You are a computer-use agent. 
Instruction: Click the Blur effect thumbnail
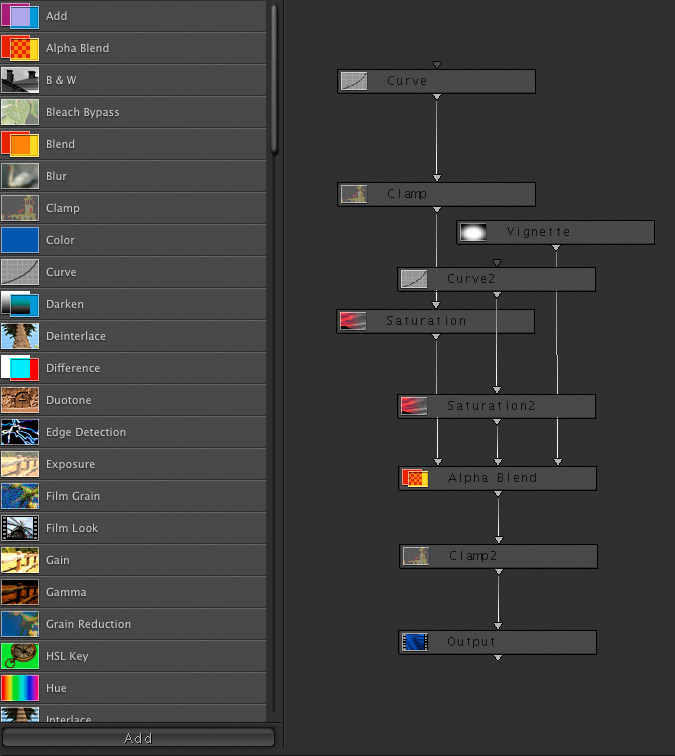coord(20,176)
